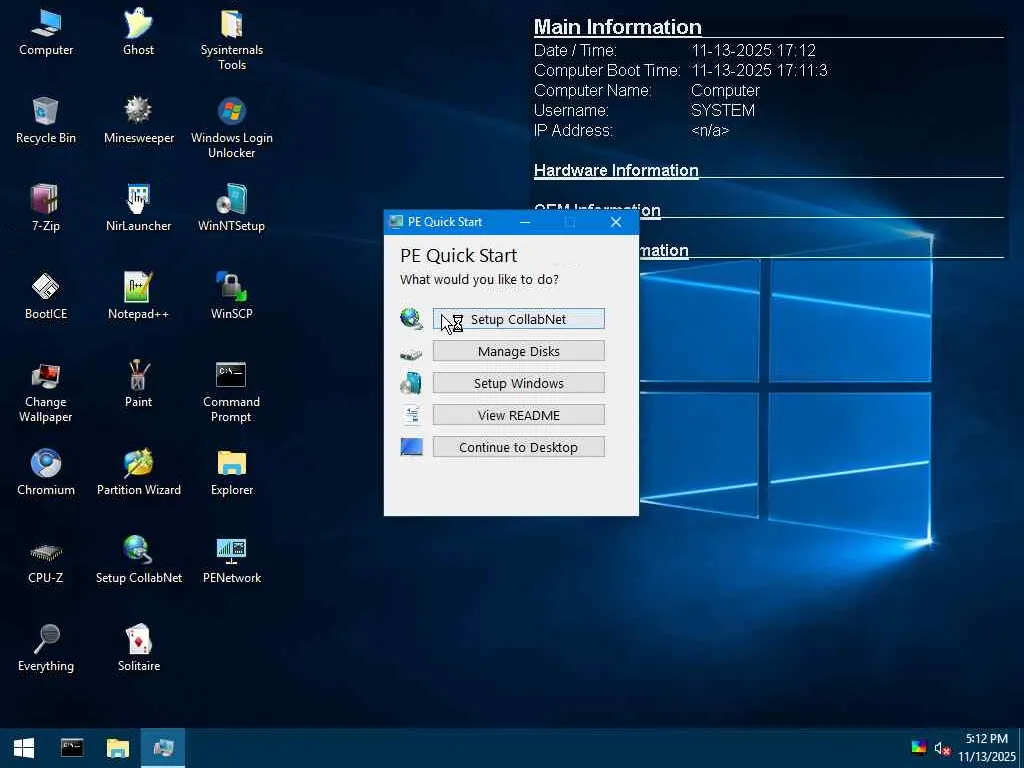Launch the Everything search icon
Image resolution: width=1024 pixels, height=768 pixels.
pos(46,650)
